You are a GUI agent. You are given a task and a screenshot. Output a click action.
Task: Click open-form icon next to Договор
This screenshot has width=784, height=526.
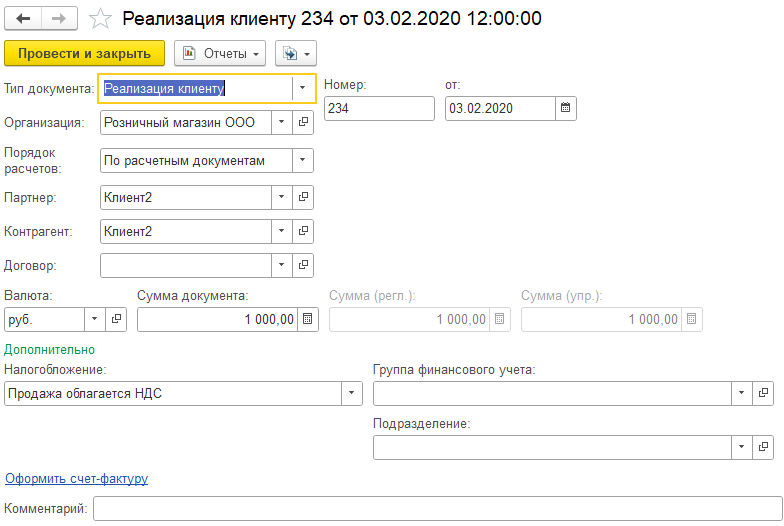(x=305, y=265)
